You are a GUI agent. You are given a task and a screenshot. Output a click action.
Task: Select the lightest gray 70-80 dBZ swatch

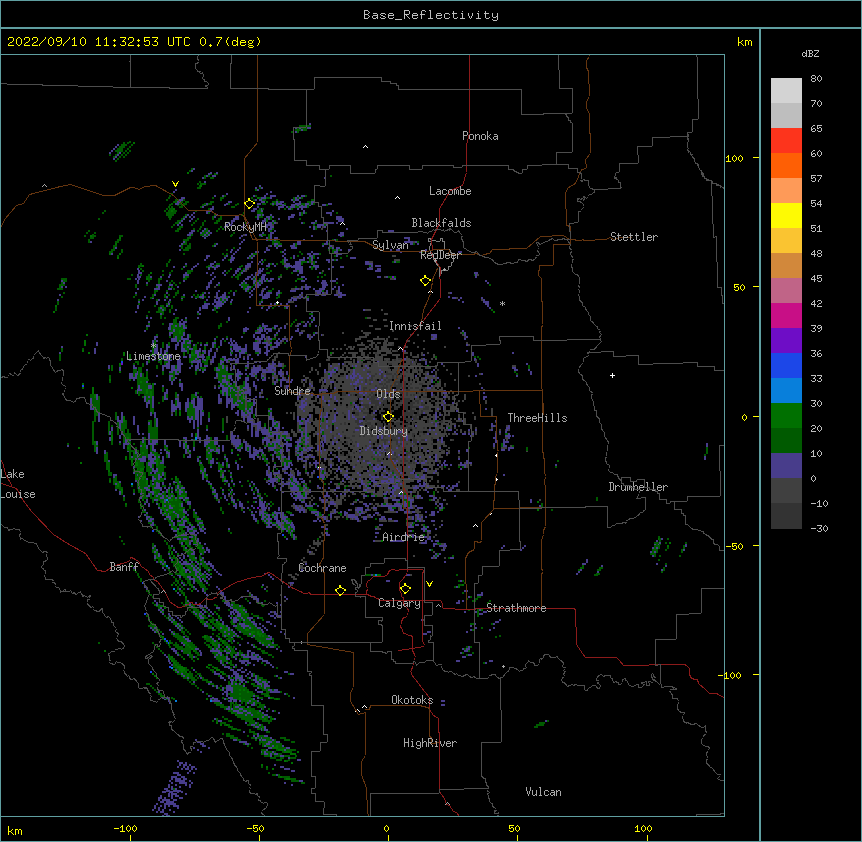[786, 91]
